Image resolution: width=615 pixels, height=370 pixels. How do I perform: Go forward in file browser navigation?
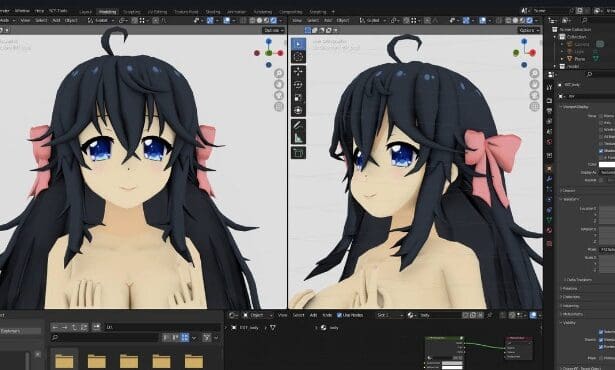[x=65, y=327]
